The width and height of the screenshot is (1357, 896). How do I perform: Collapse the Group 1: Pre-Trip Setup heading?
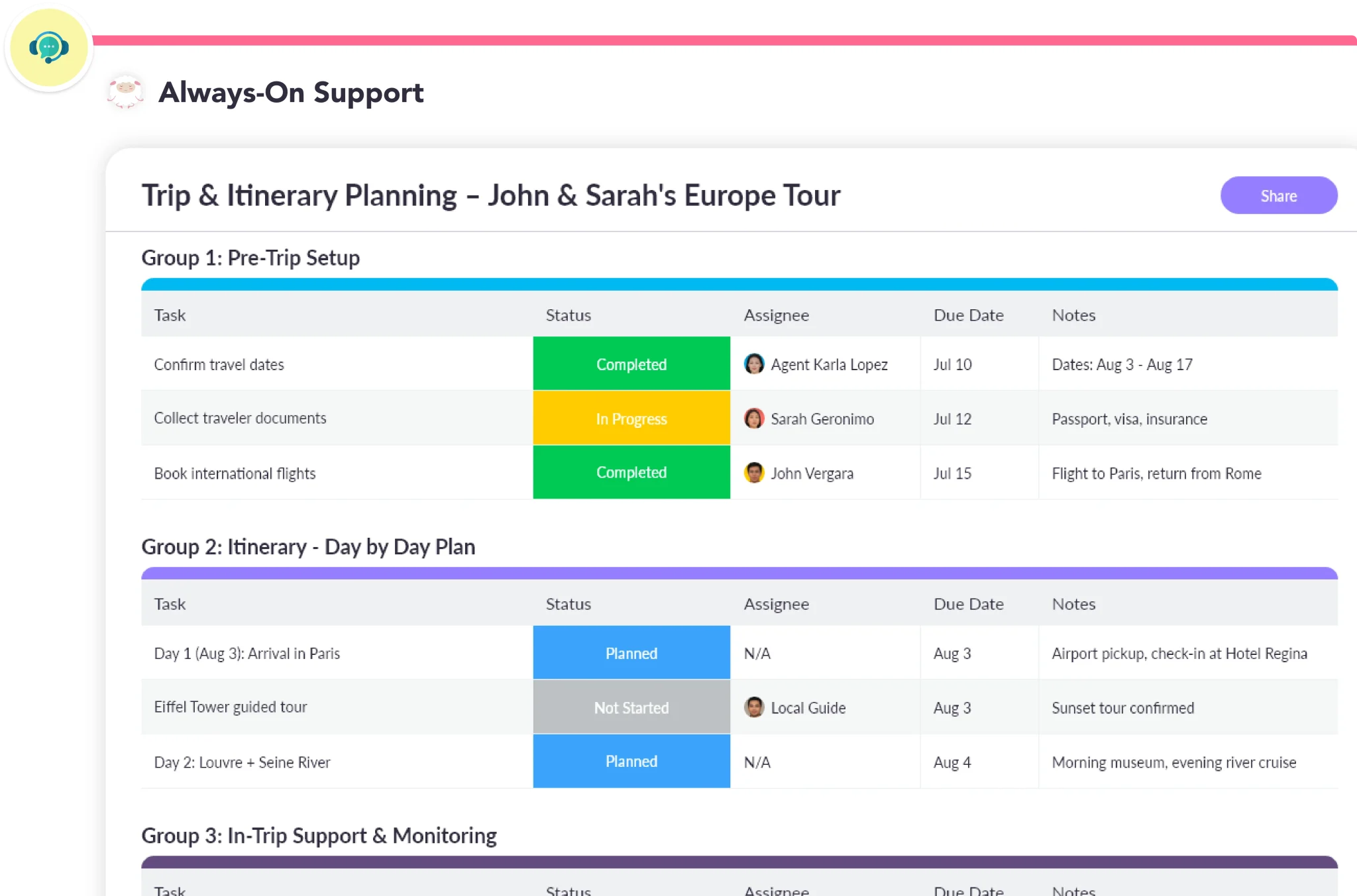[250, 258]
